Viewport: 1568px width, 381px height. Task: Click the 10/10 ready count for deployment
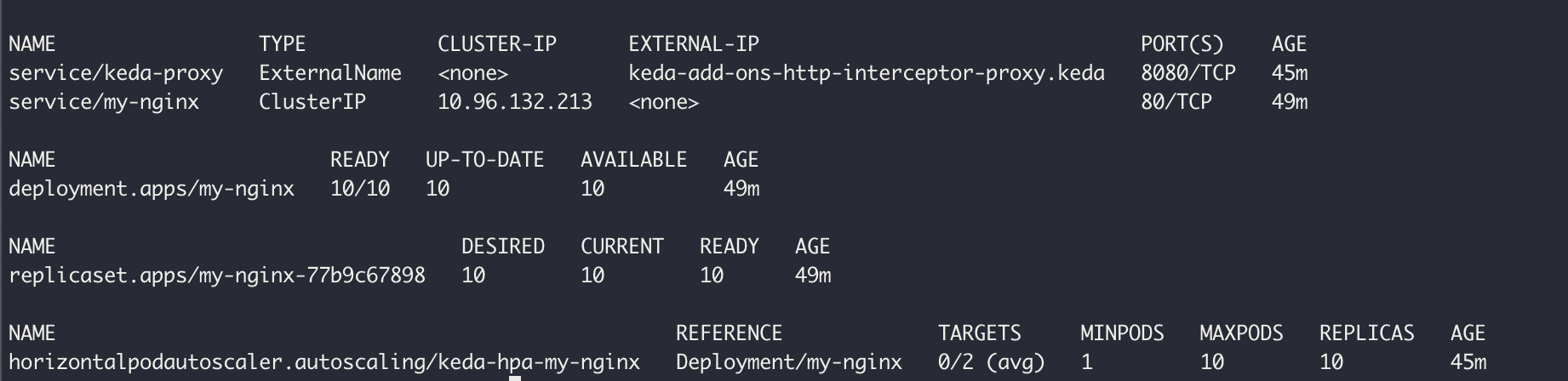click(x=360, y=189)
